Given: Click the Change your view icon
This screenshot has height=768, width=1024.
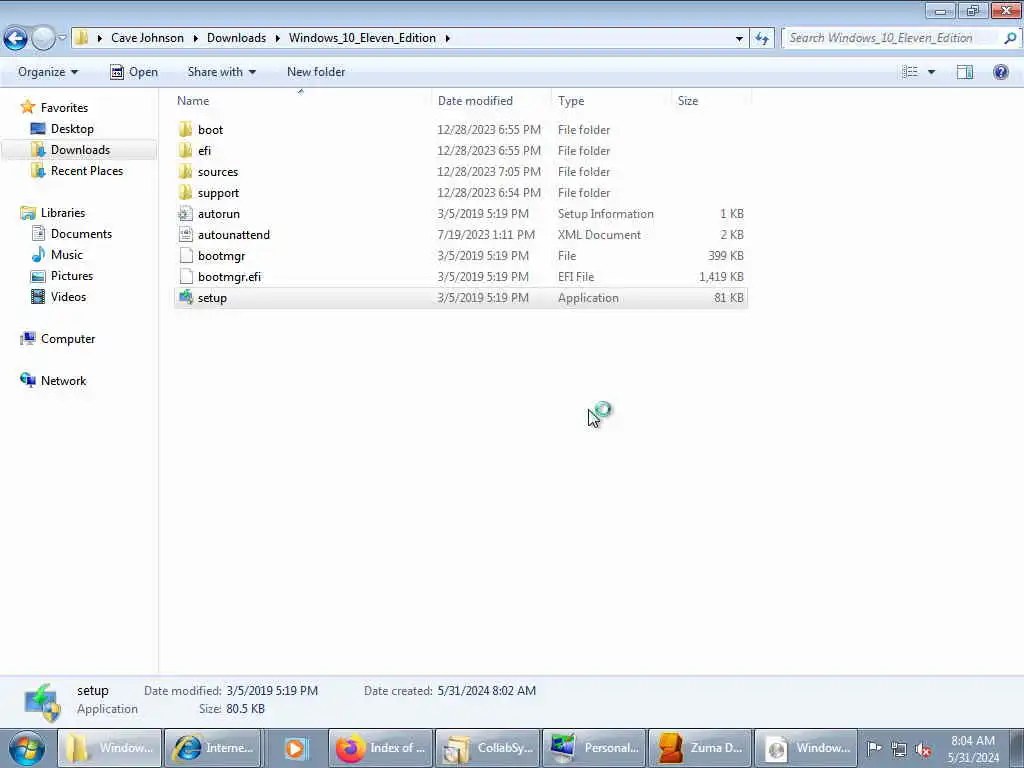Looking at the screenshot, I should 910,72.
